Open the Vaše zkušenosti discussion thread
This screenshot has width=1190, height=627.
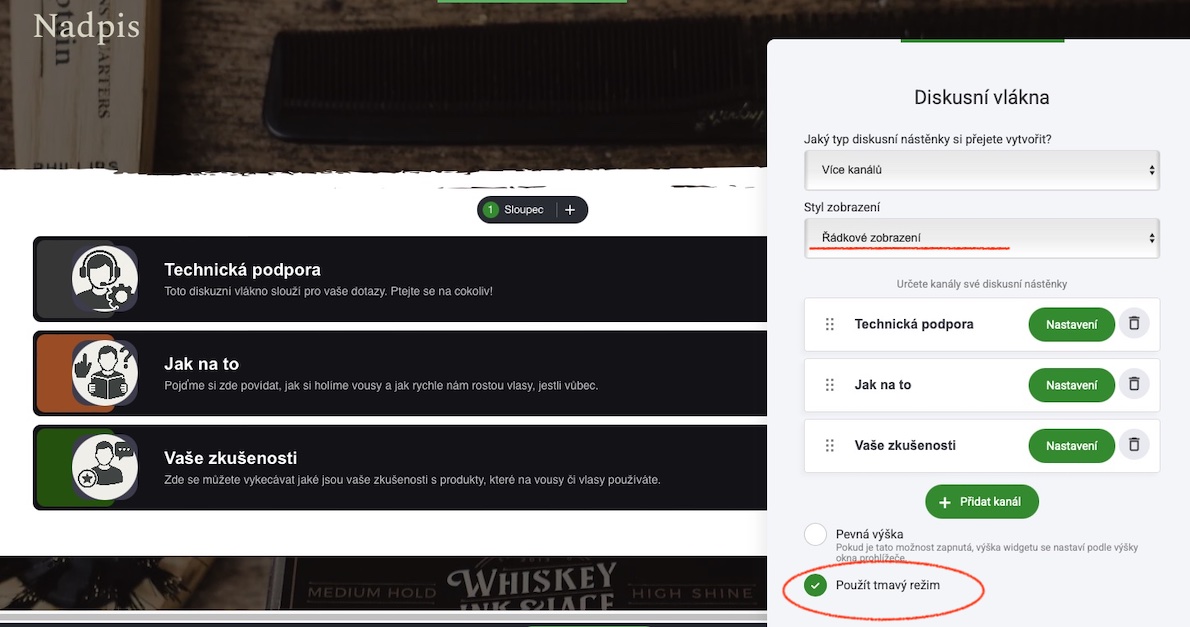401,468
